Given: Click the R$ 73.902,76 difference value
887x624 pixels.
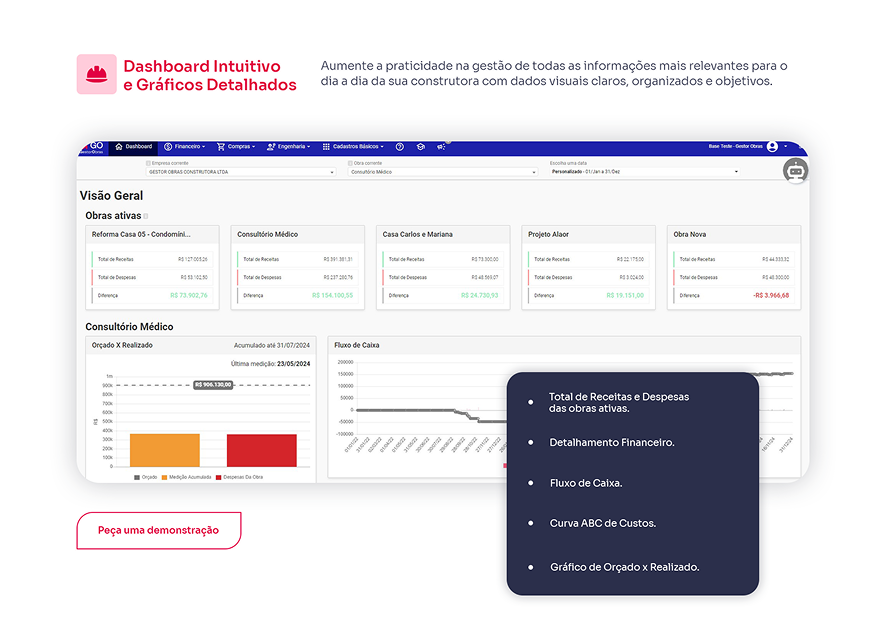Looking at the screenshot, I should (189, 295).
